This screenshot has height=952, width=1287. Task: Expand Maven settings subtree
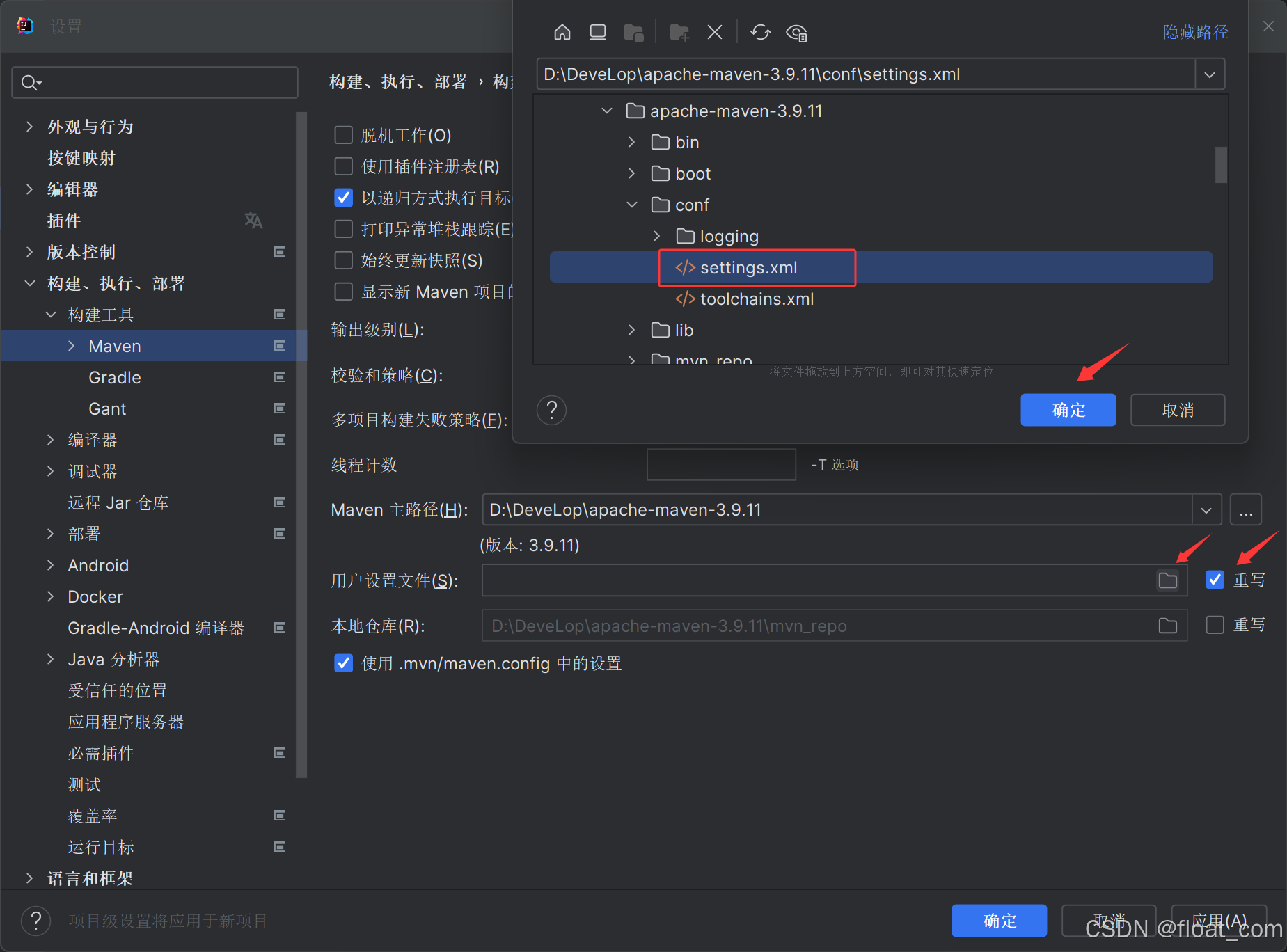pos(71,346)
